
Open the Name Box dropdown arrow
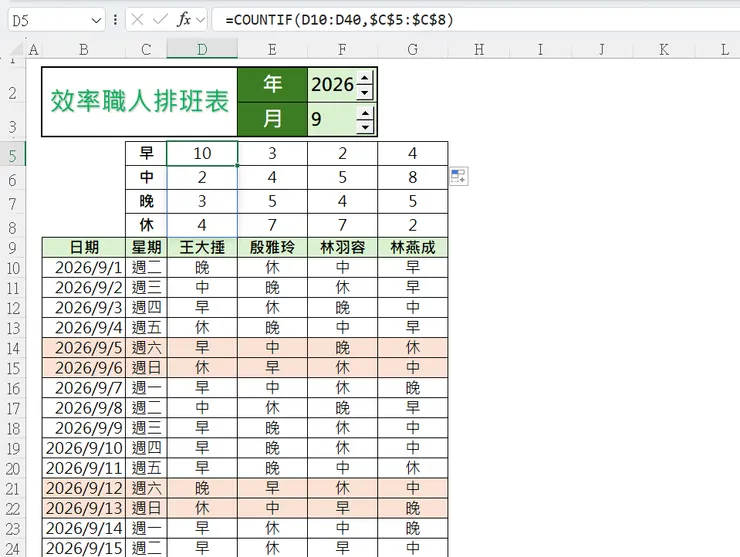tap(96, 20)
